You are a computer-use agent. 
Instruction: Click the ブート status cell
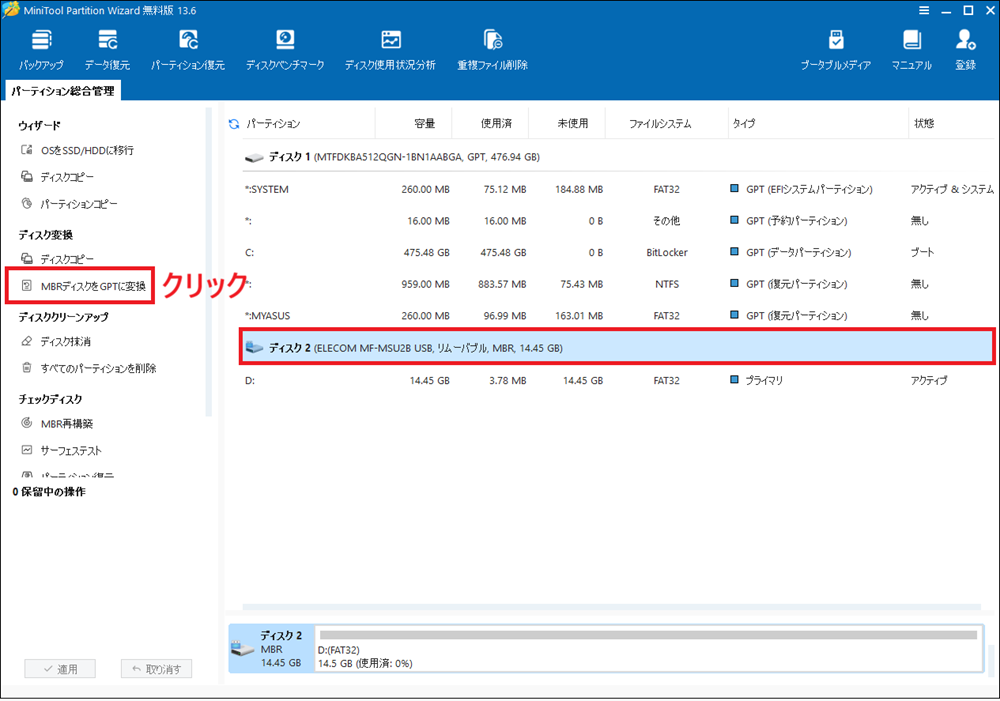click(x=922, y=253)
